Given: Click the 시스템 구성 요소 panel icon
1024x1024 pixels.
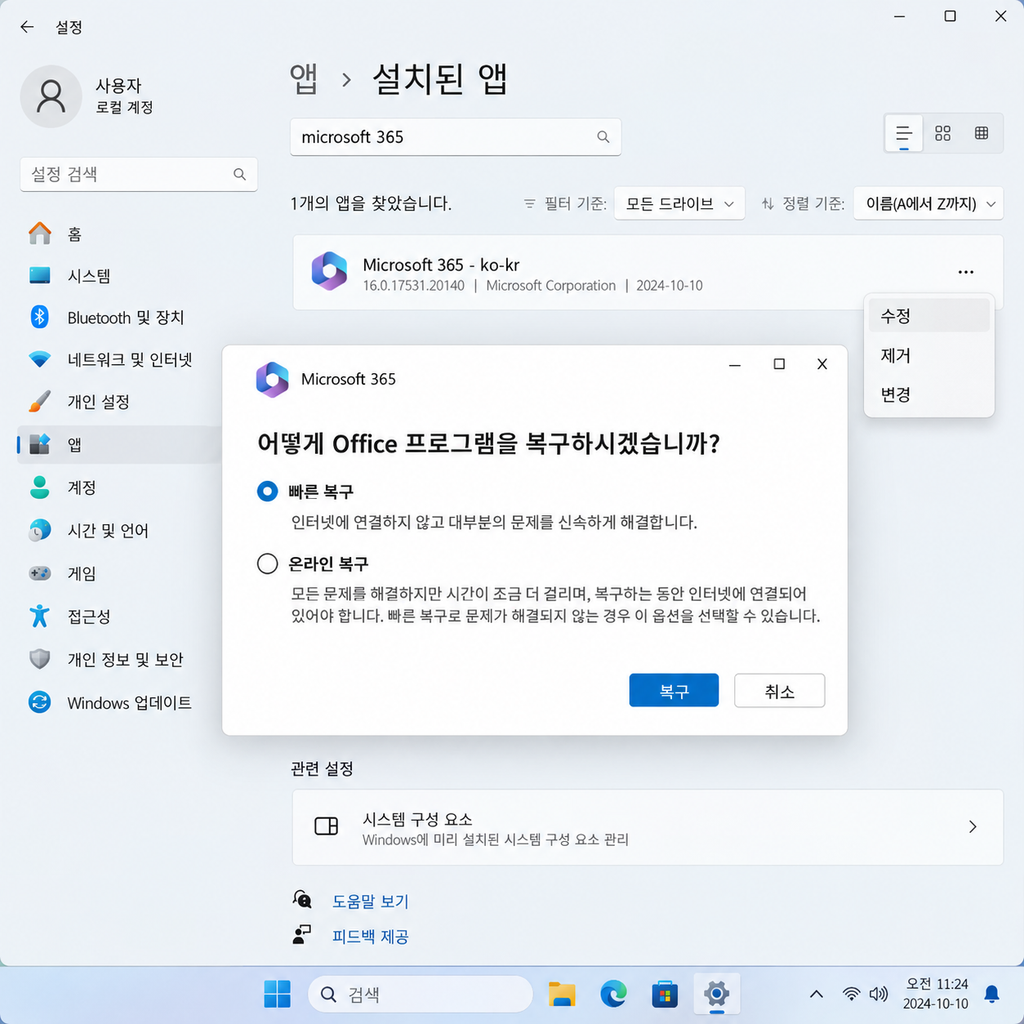Looking at the screenshot, I should [x=326, y=826].
